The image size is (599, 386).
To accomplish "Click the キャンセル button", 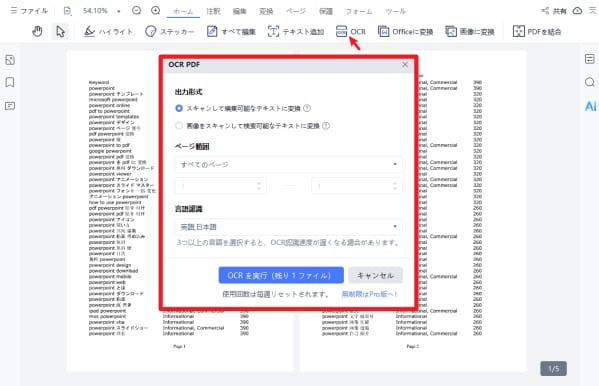I will (x=375, y=275).
